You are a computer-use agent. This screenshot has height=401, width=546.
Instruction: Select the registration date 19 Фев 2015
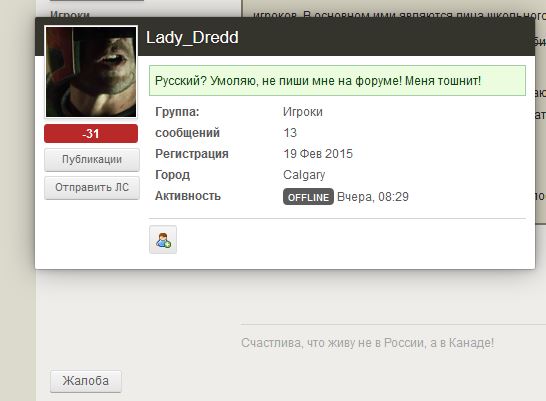(x=318, y=154)
